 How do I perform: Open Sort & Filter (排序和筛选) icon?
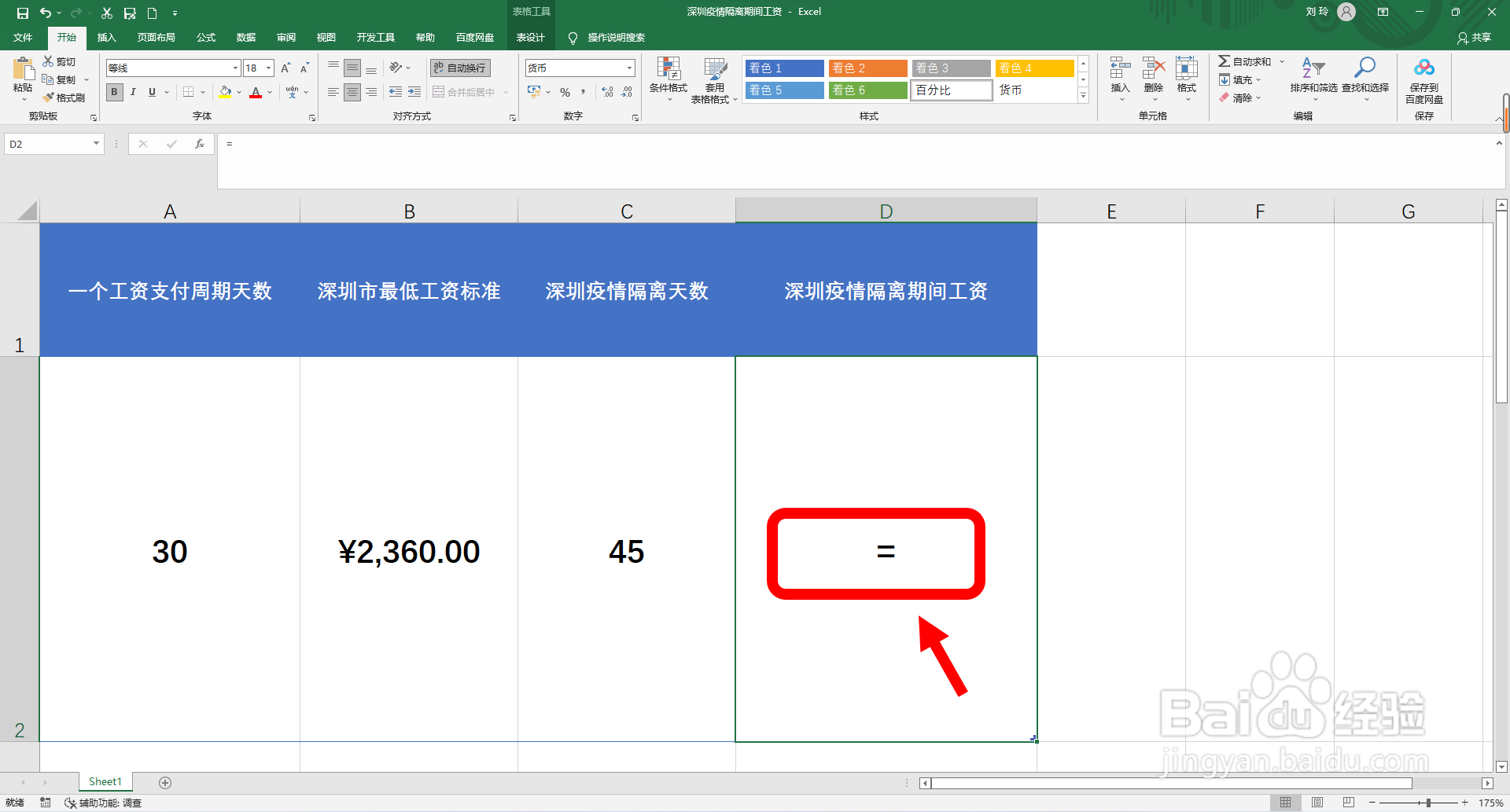[1313, 69]
